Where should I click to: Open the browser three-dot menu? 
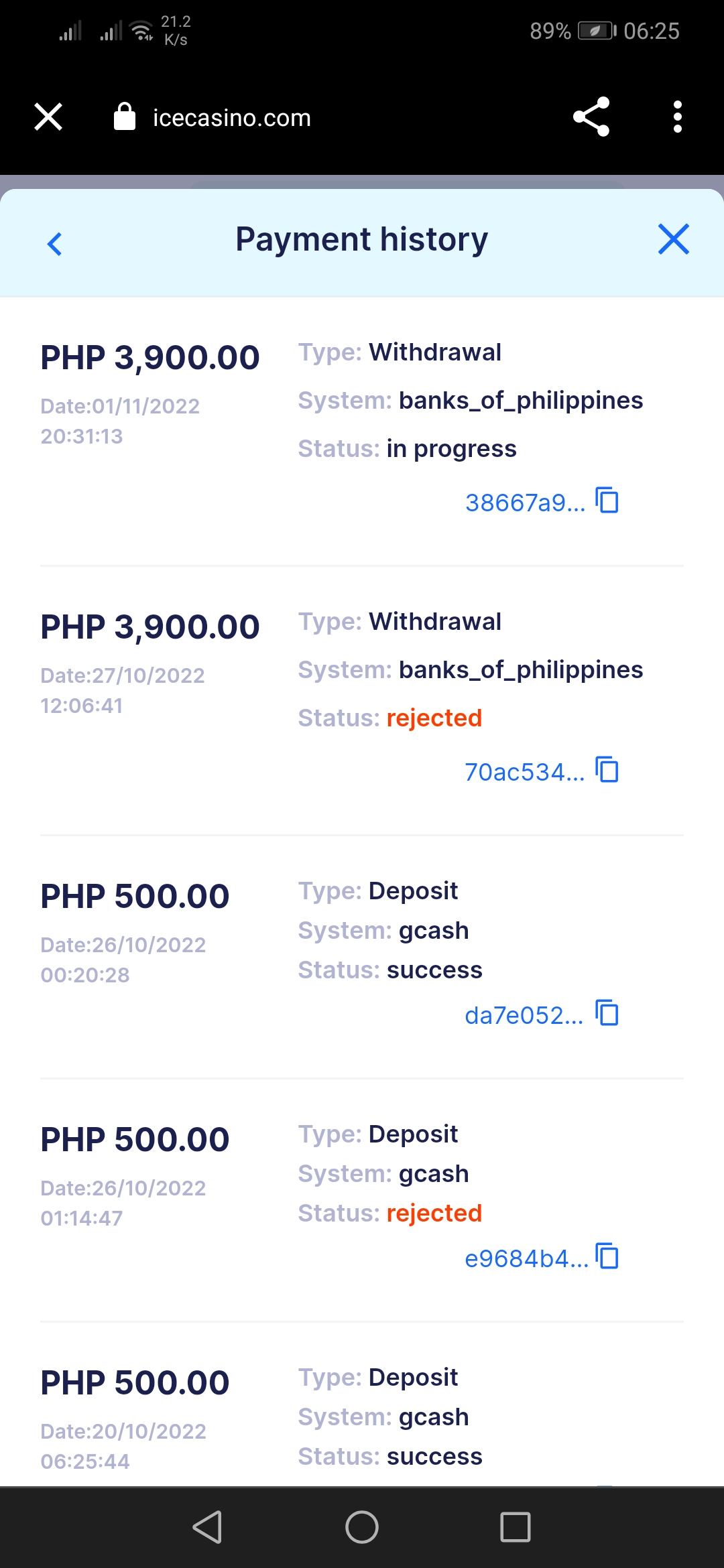677,117
